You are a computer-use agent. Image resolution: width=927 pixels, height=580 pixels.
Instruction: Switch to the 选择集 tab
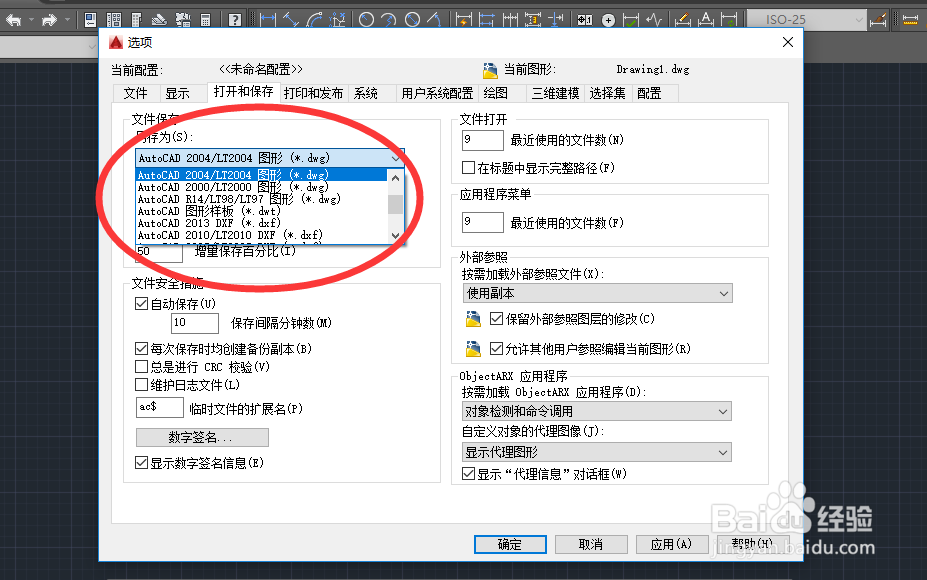607,93
